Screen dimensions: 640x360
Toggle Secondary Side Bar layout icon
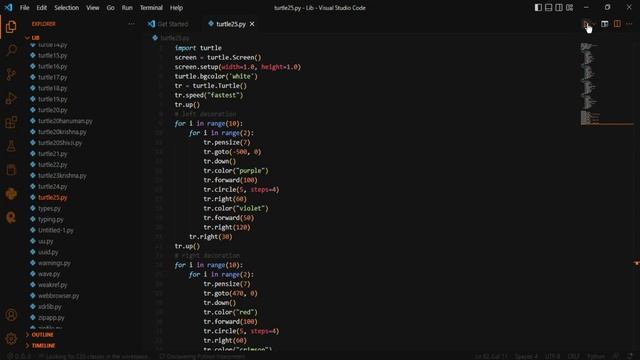(559, 8)
